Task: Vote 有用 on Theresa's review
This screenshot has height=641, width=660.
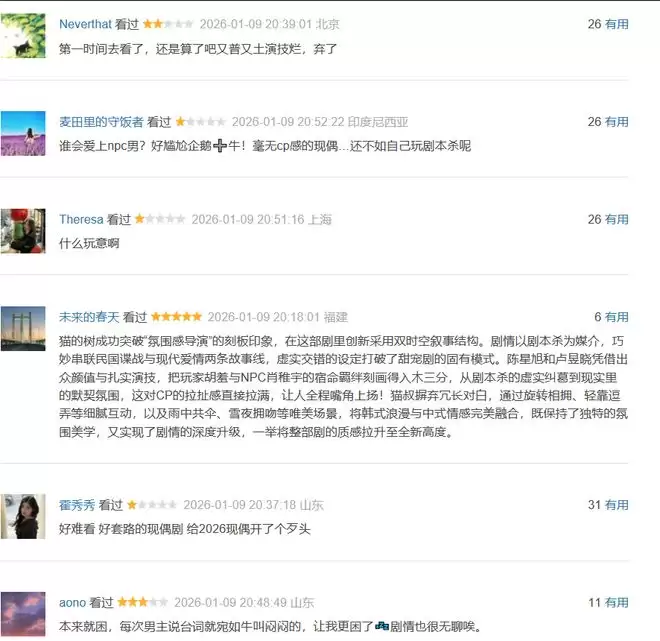Action: [616, 219]
